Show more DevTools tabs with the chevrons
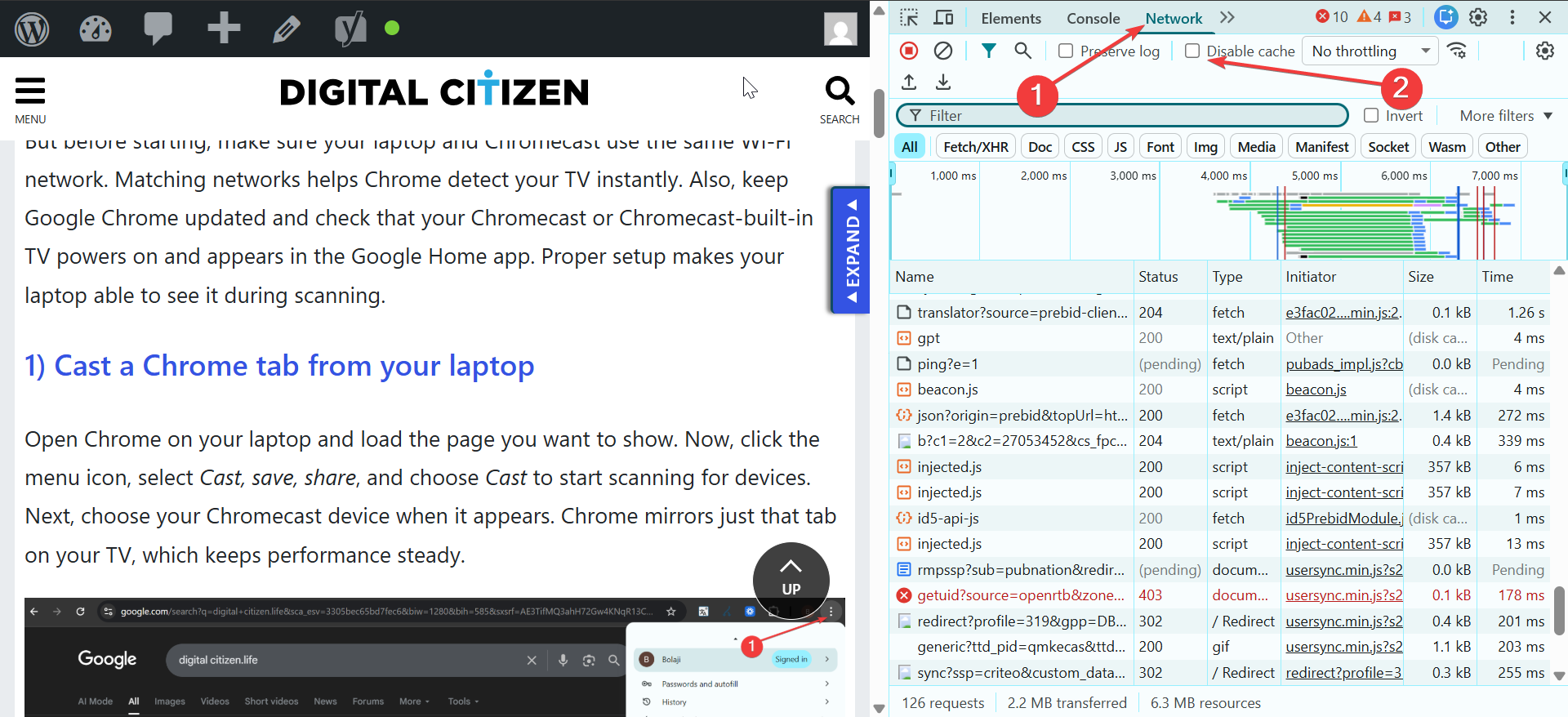Image resolution: width=1568 pixels, height=717 pixels. click(1227, 17)
